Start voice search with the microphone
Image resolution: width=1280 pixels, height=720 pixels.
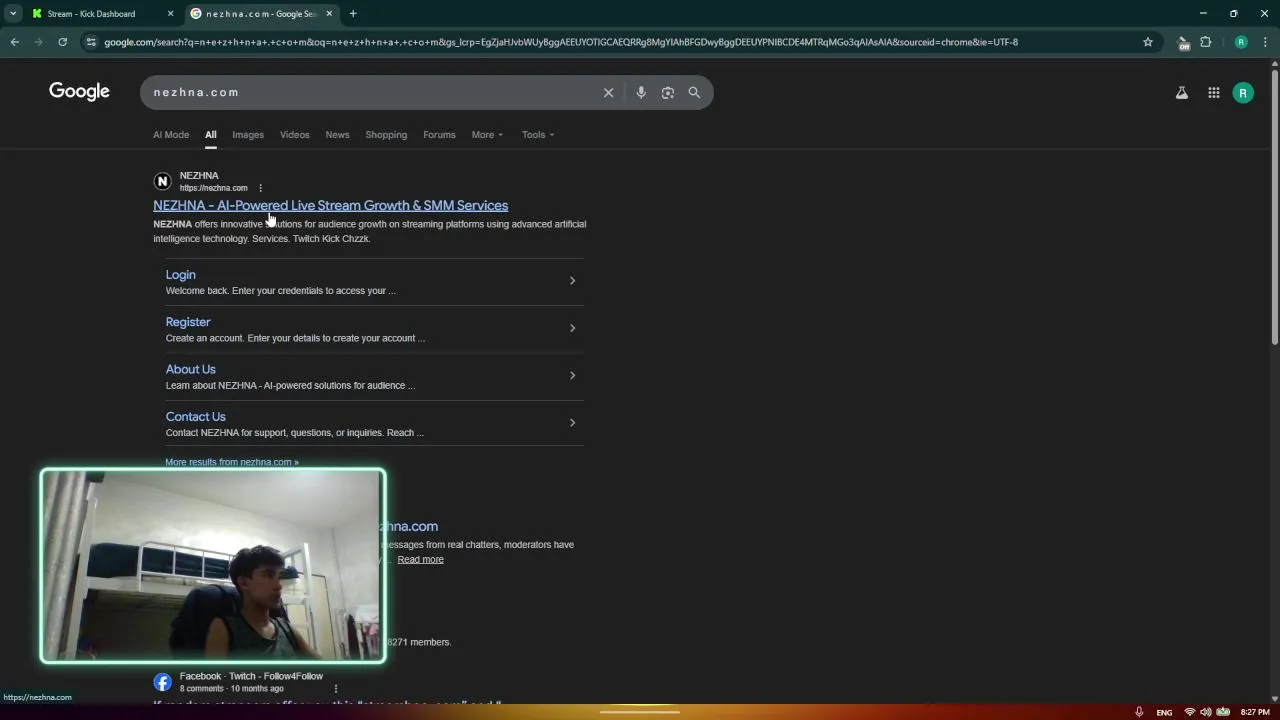pyautogui.click(x=641, y=92)
